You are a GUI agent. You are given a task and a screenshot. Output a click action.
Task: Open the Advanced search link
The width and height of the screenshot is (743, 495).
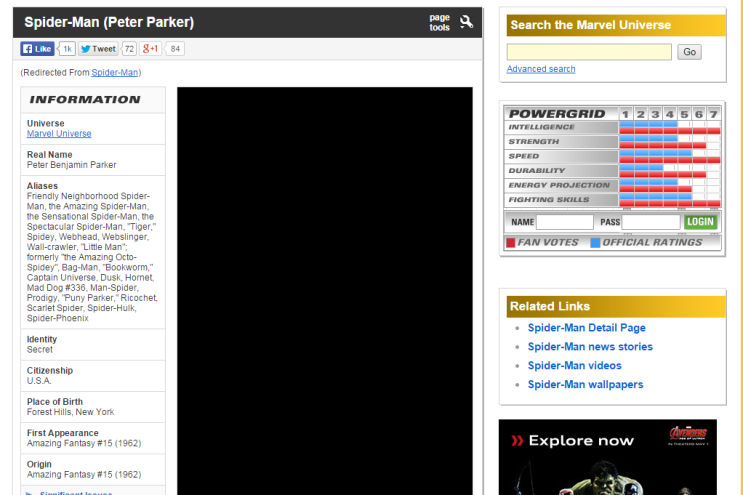[x=541, y=69]
